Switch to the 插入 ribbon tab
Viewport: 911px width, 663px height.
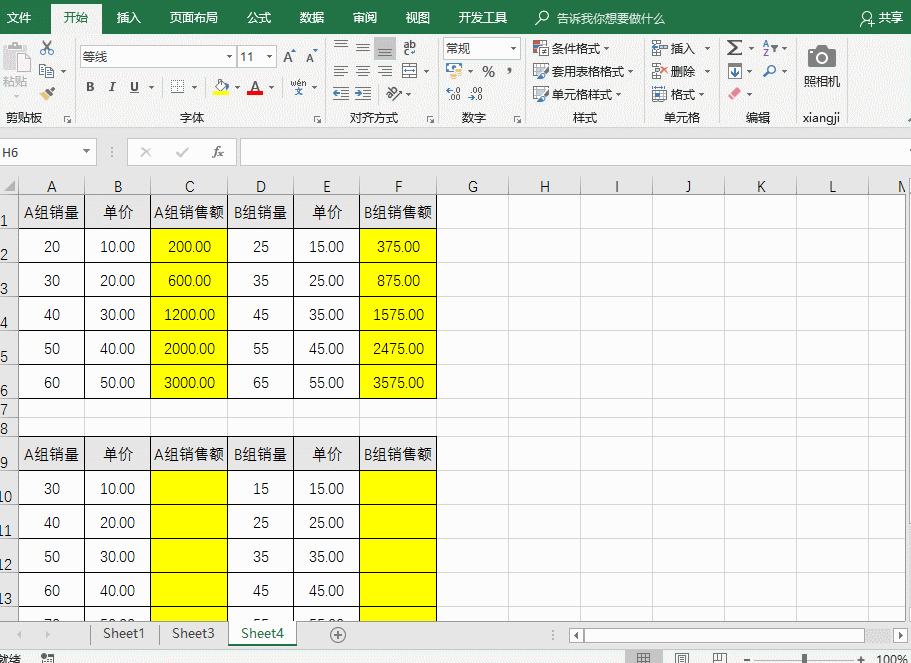[x=128, y=17]
